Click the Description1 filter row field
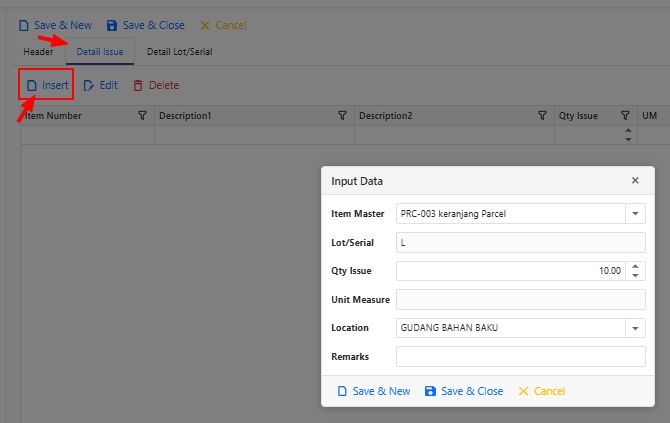Screen dimensions: 670x423 point(254,135)
